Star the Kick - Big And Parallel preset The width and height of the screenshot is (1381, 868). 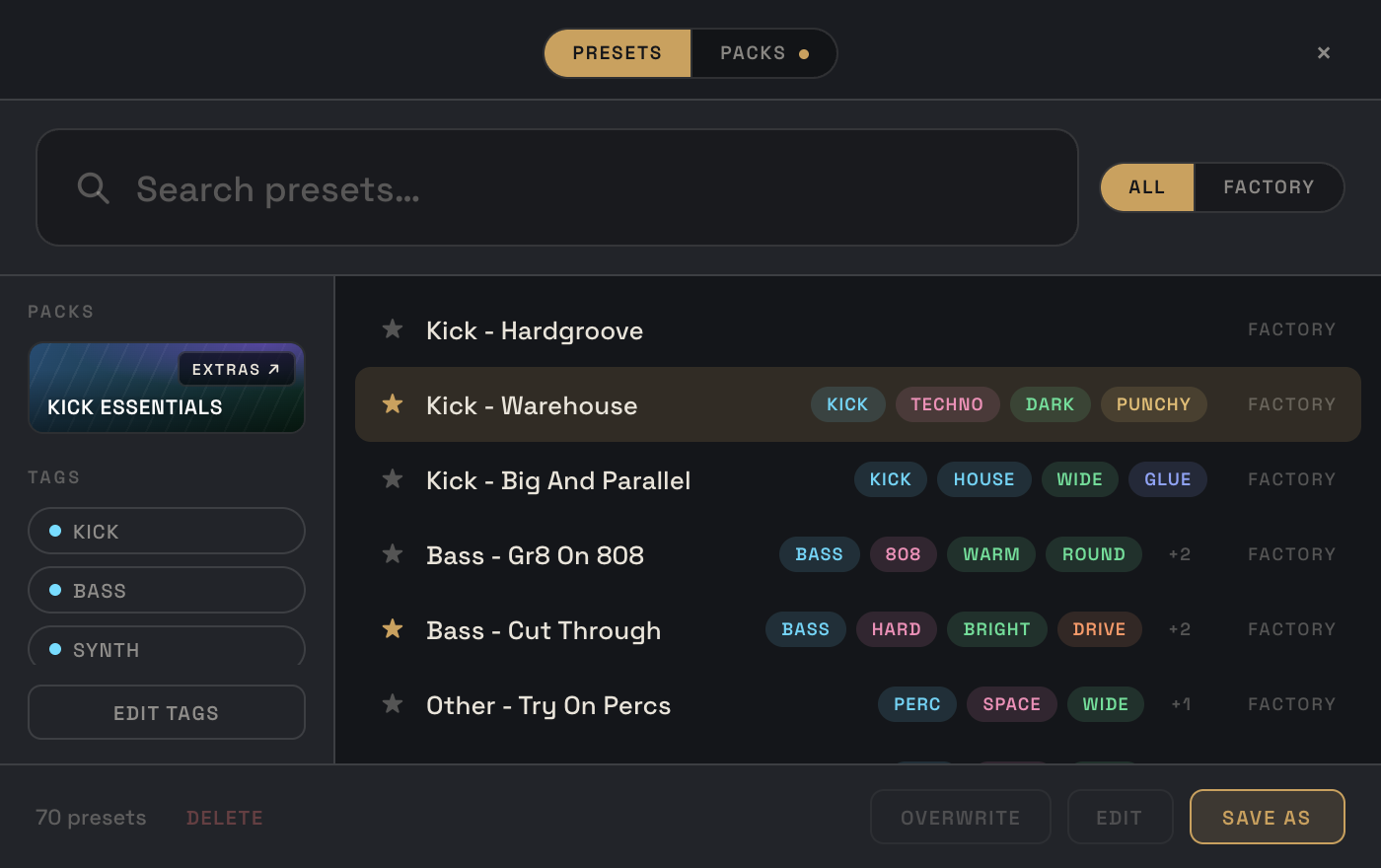tap(393, 478)
